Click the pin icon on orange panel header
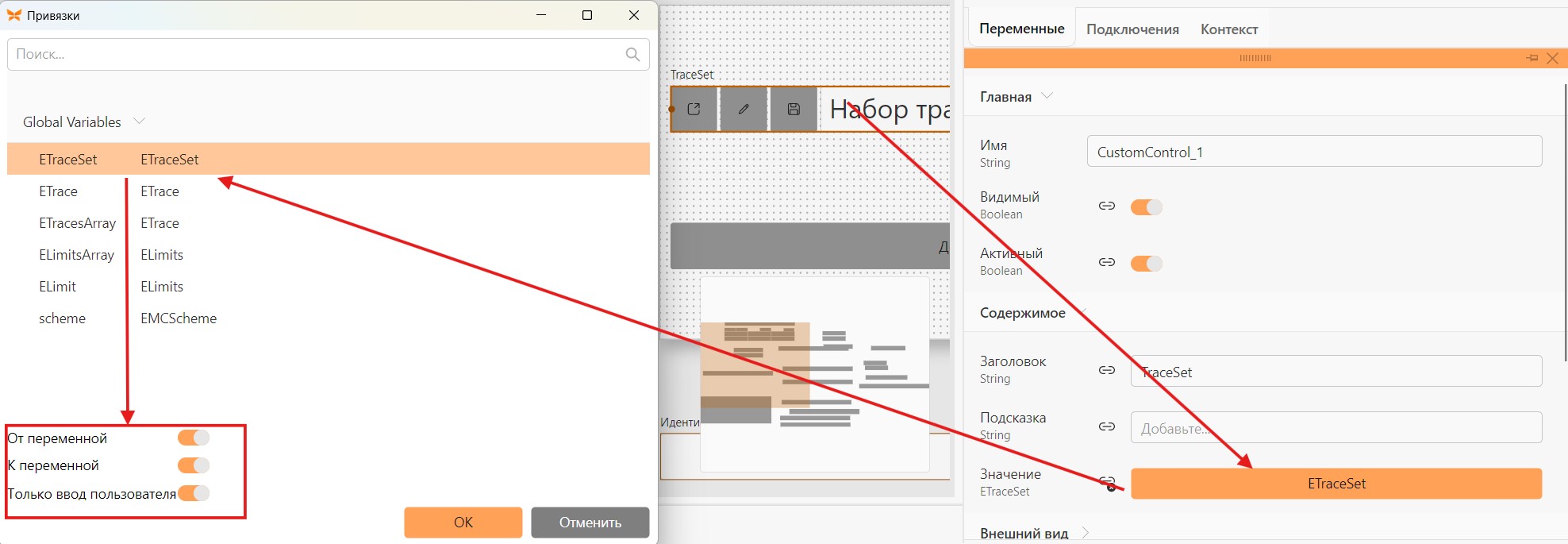Image resolution: width=1568 pixels, height=544 pixels. 1531,58
